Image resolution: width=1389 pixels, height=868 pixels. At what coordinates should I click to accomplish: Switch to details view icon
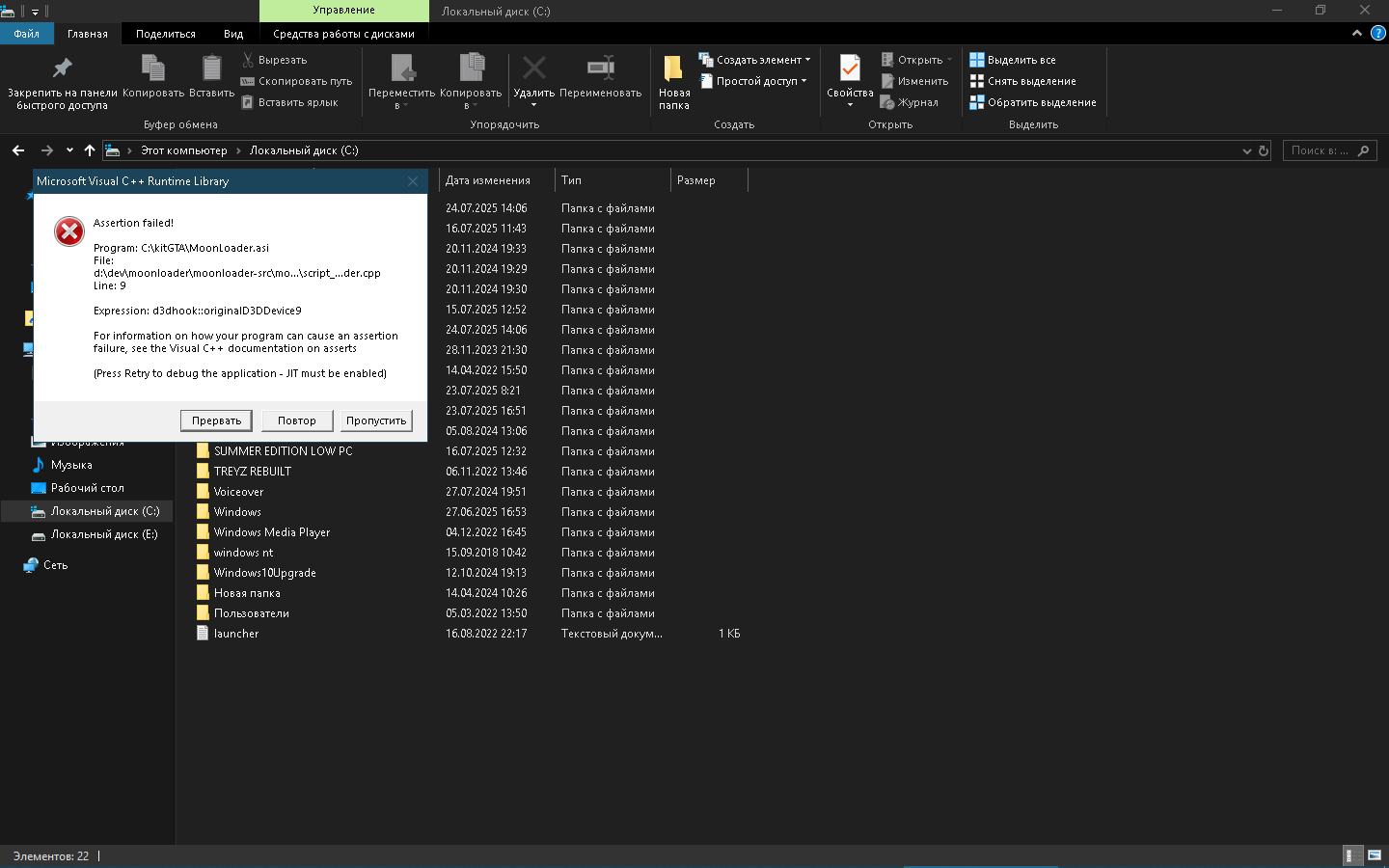click(1353, 855)
